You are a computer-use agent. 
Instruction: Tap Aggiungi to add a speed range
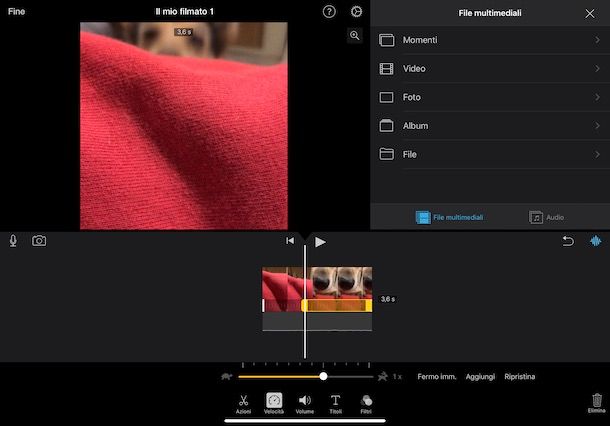click(480, 377)
